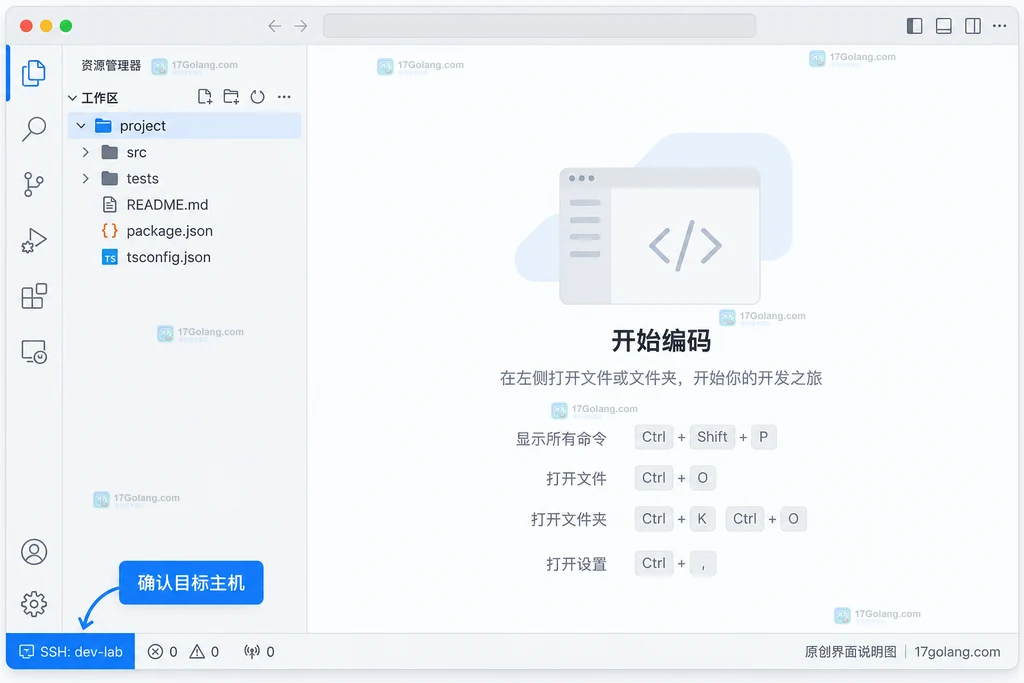Click the command center search box

point(539,26)
